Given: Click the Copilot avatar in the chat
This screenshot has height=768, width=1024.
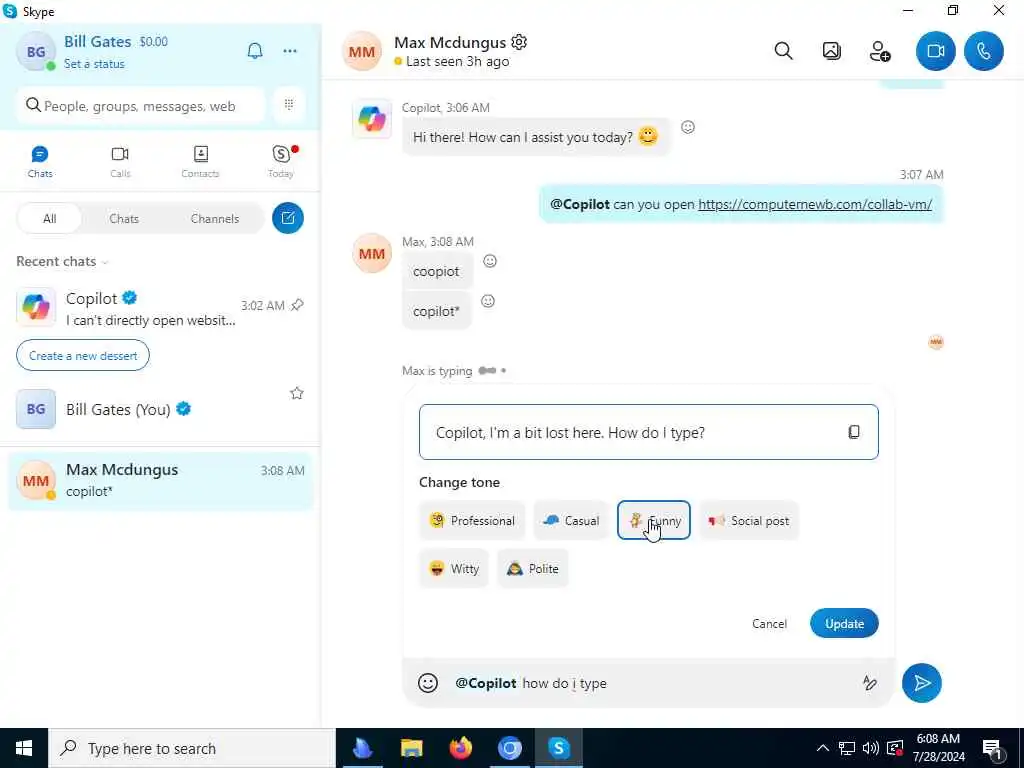Looking at the screenshot, I should coord(372,120).
